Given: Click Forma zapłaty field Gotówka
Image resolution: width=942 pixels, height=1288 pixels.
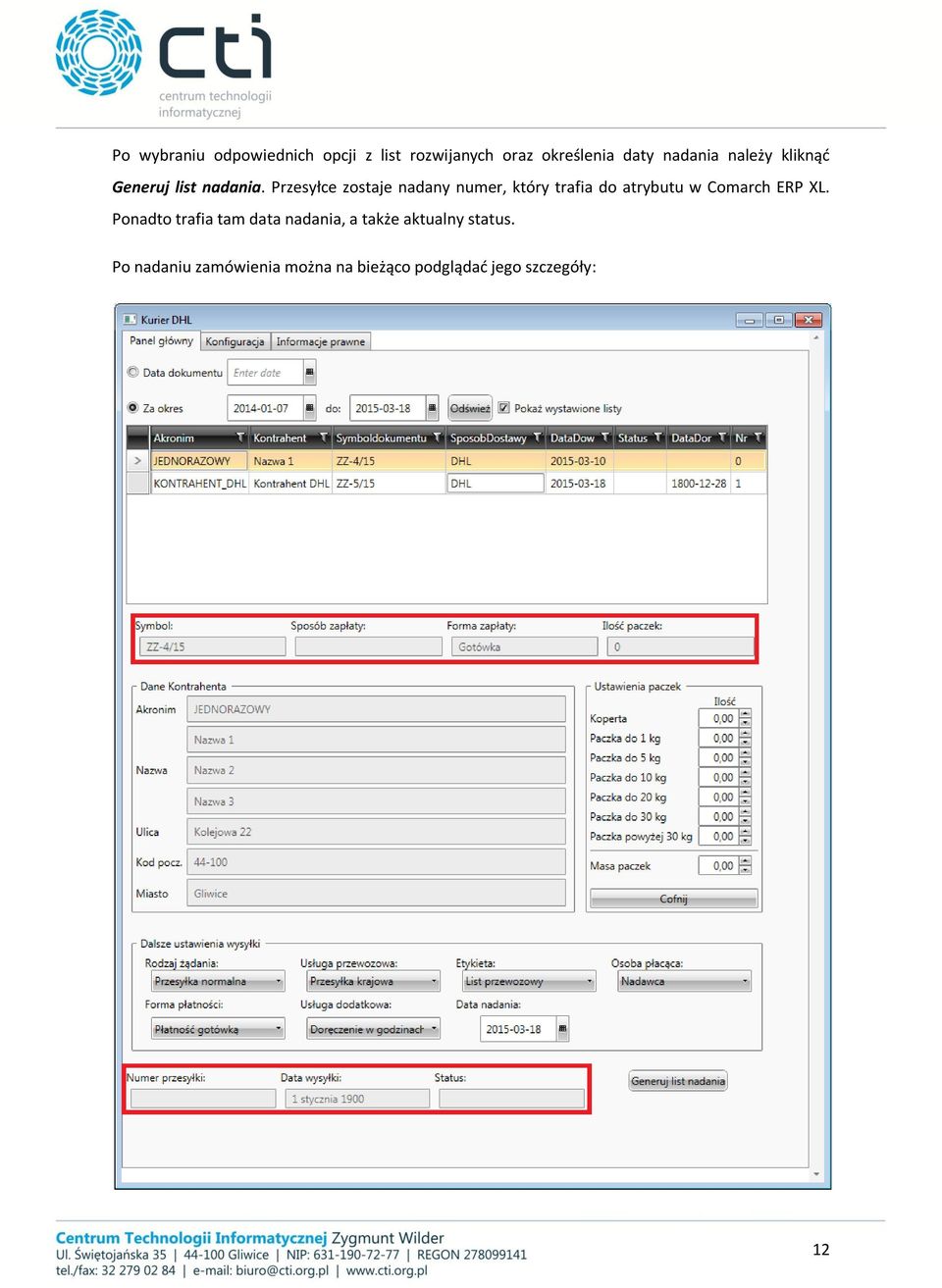Looking at the screenshot, I should tap(524, 647).
